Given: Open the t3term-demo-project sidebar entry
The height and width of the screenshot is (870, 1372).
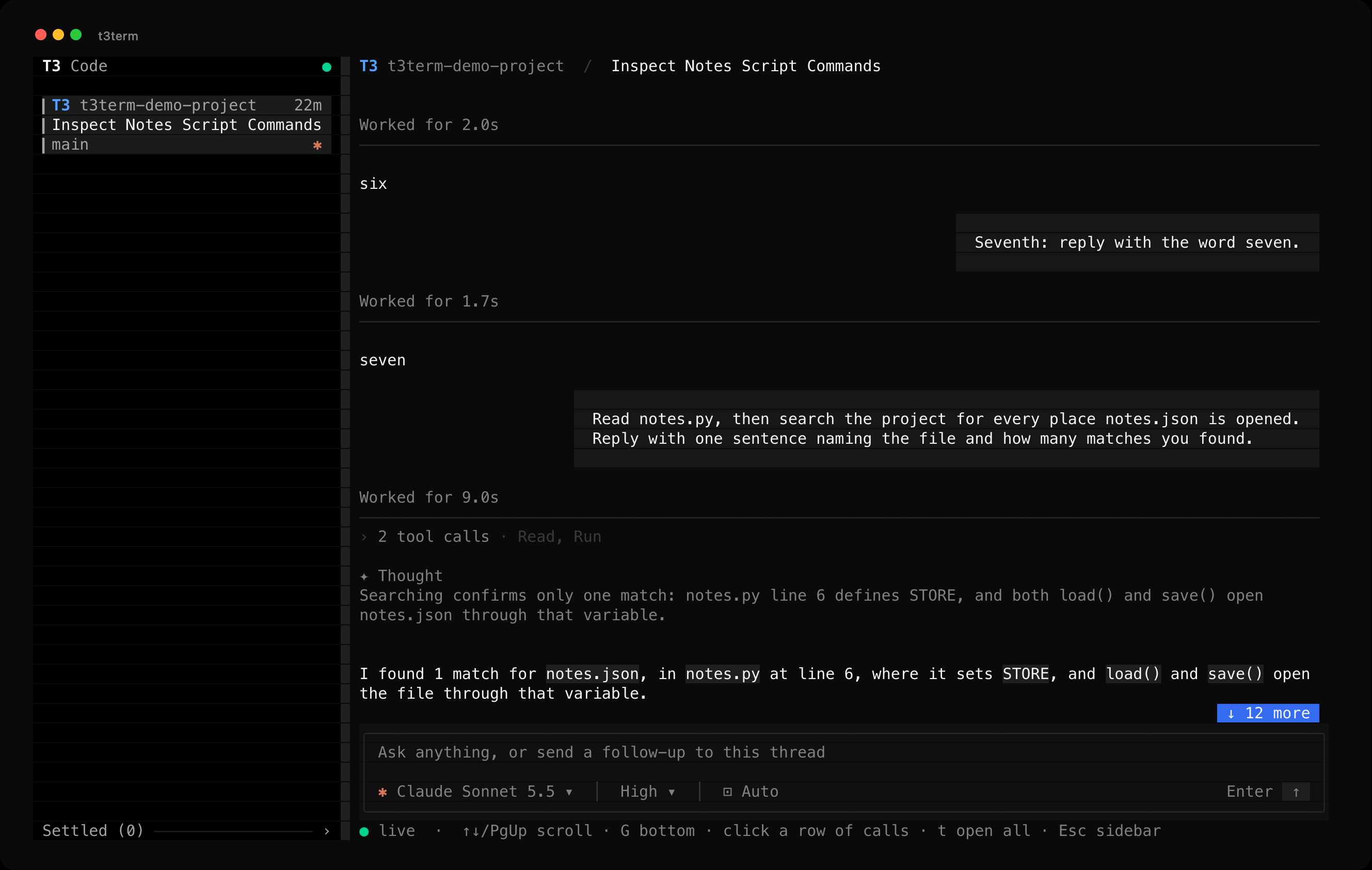Looking at the screenshot, I should point(186,105).
